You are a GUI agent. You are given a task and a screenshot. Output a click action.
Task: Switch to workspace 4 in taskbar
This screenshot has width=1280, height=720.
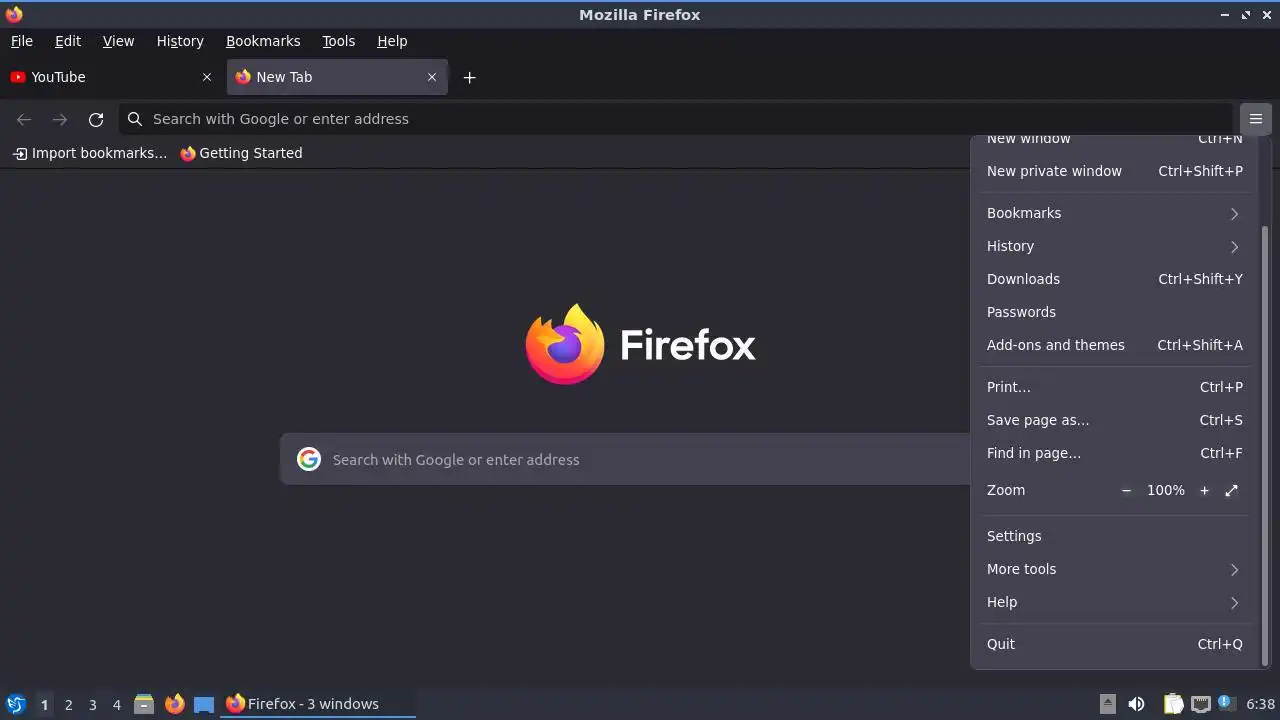(116, 704)
